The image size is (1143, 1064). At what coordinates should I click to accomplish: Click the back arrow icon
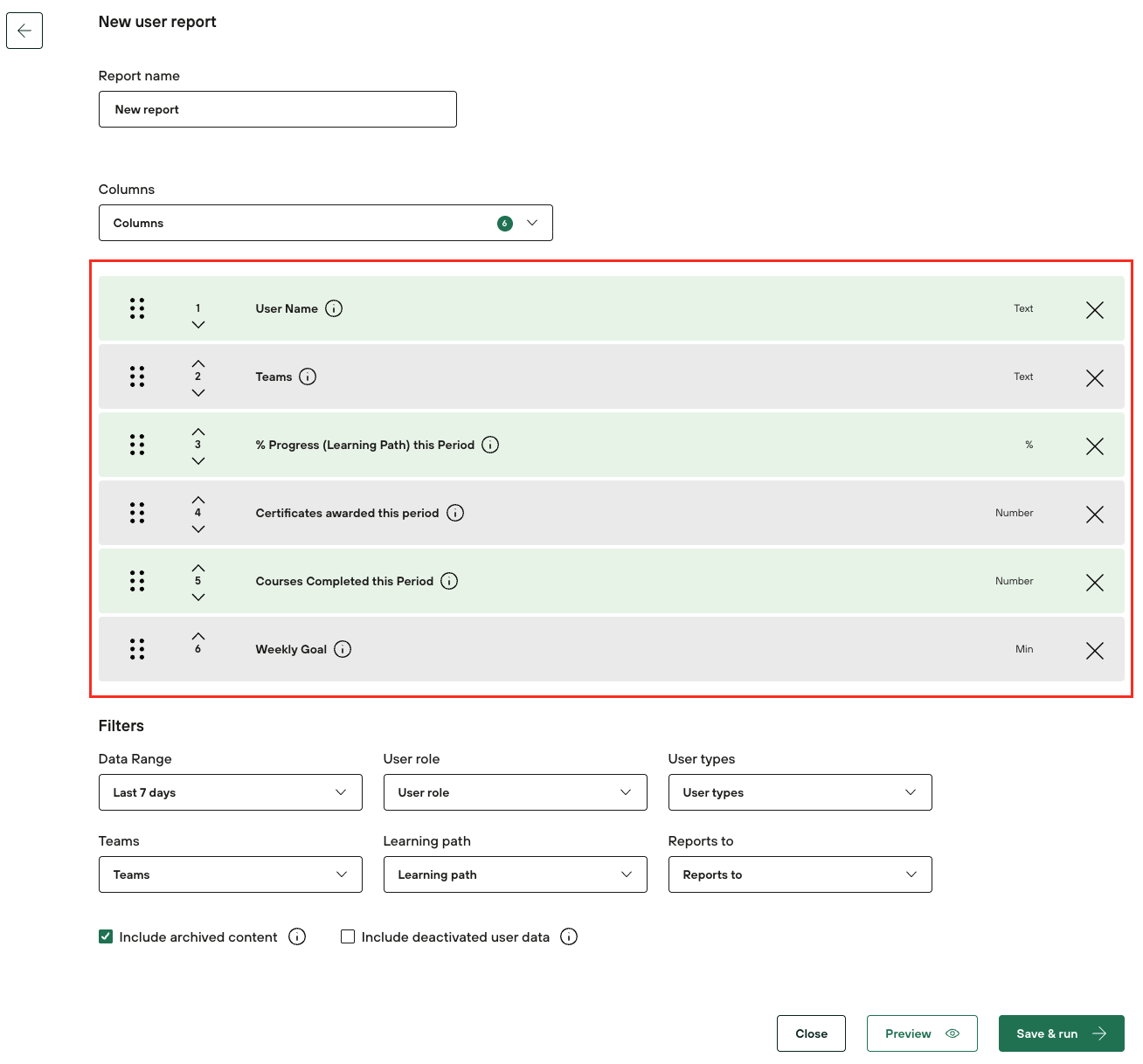(24, 31)
